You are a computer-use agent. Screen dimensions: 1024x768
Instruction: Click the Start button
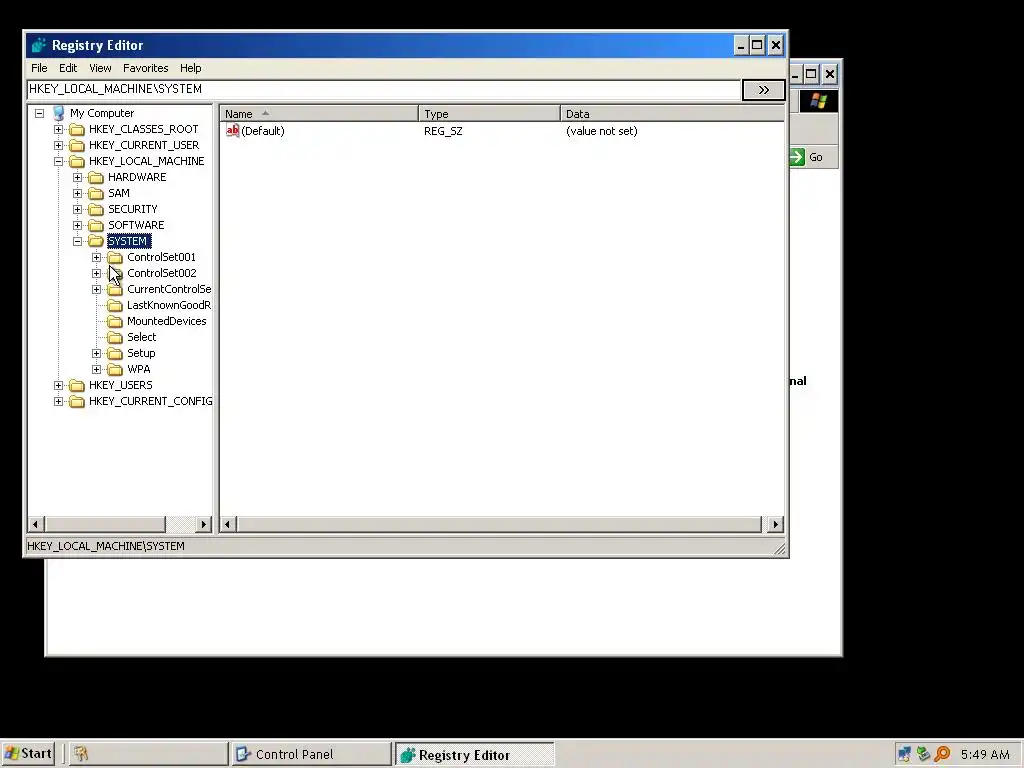[28, 754]
